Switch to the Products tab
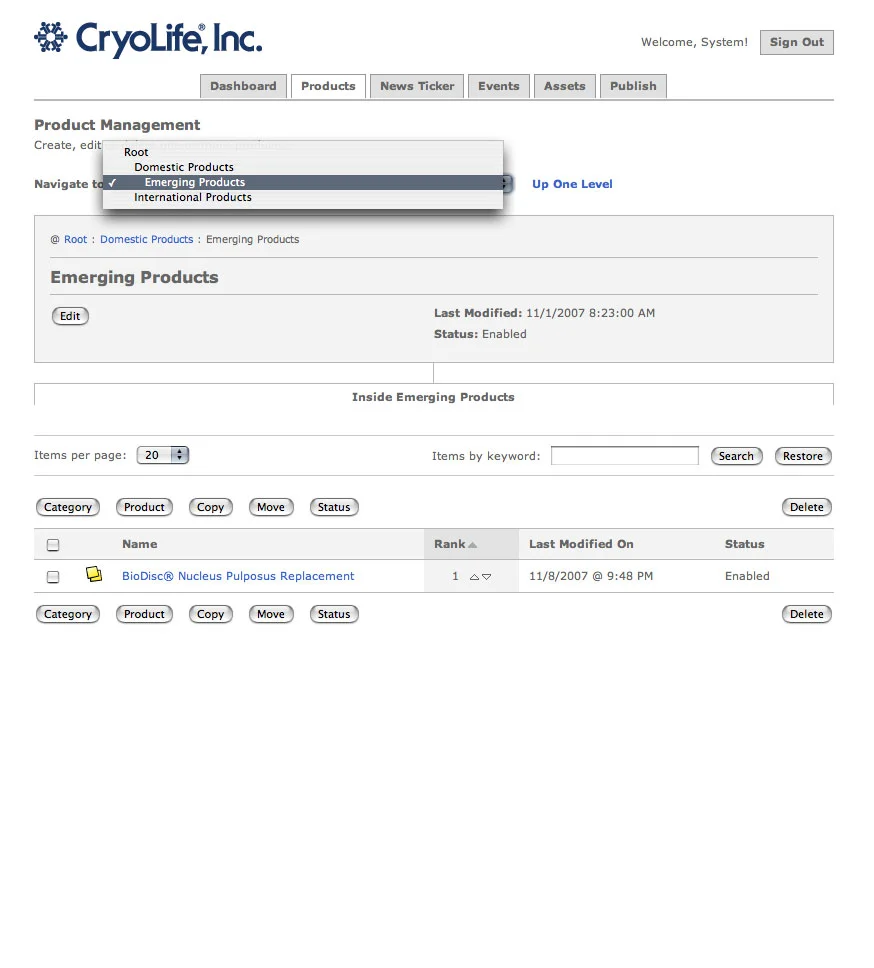The image size is (874, 968). pyautogui.click(x=328, y=86)
